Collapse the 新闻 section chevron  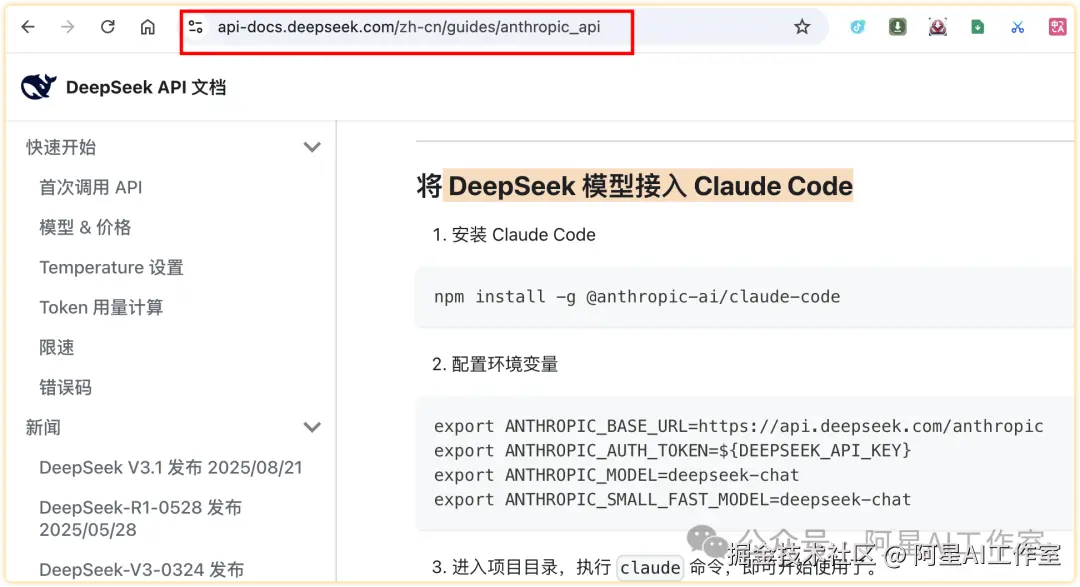click(x=312, y=427)
